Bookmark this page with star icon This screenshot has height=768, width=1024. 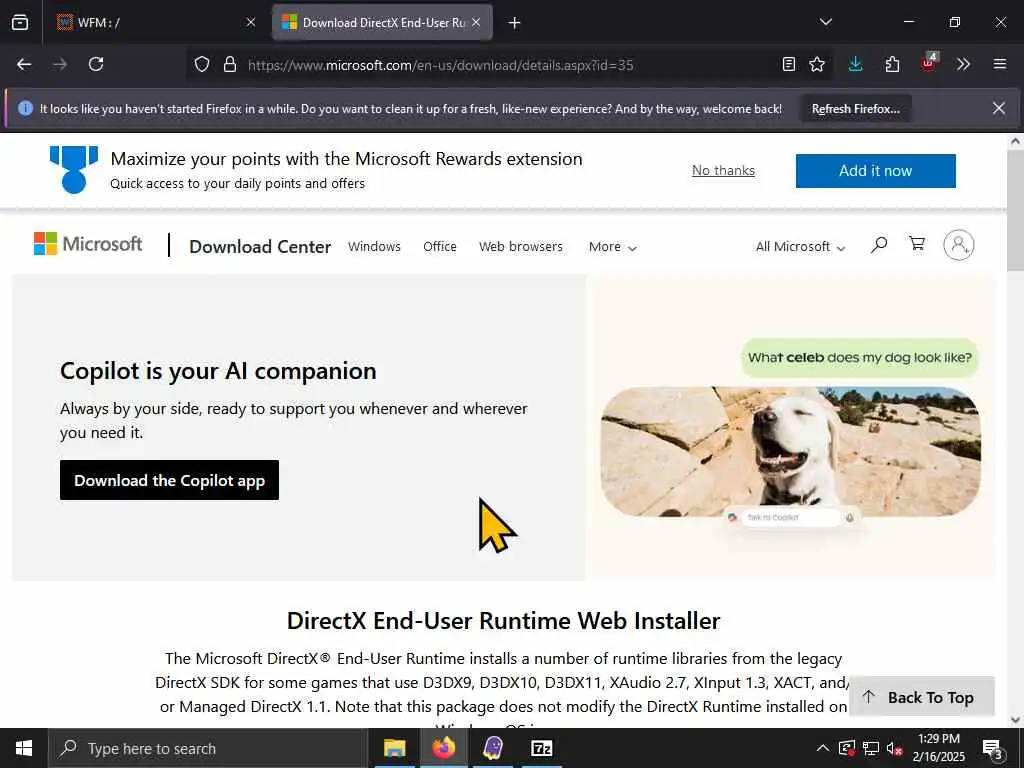(817, 64)
